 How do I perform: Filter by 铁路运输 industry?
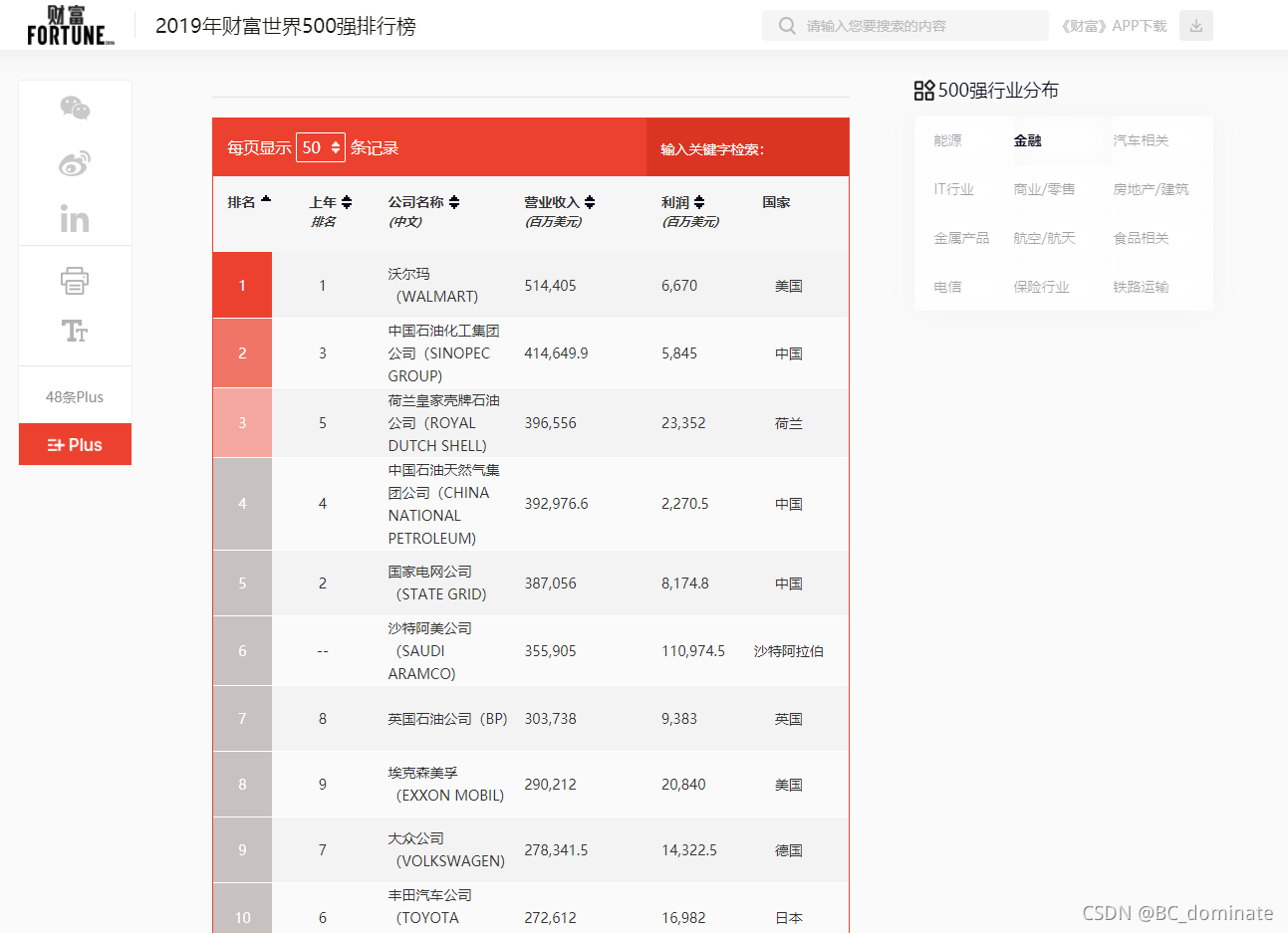coord(1142,287)
